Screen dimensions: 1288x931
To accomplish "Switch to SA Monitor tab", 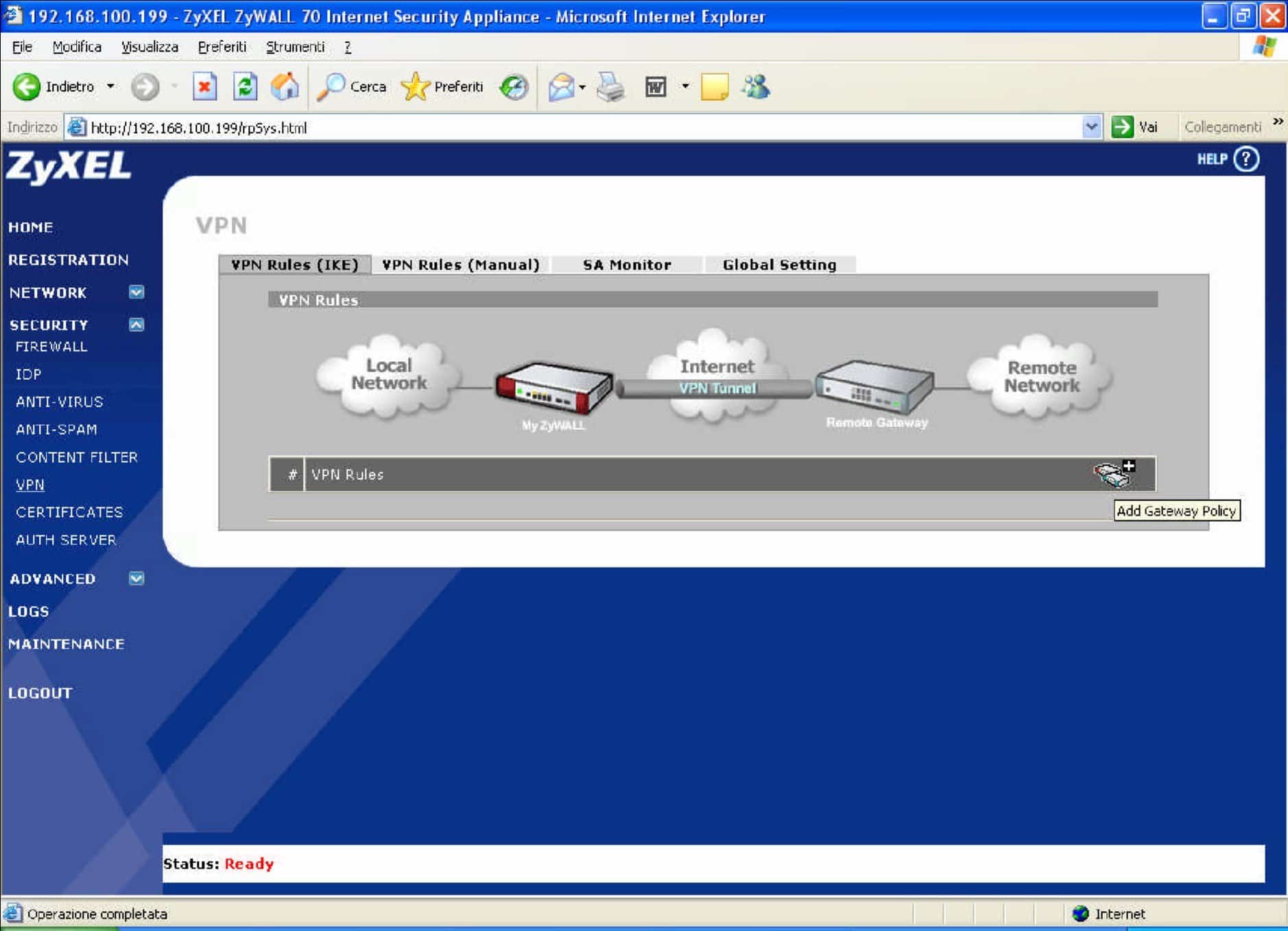I will coord(627,265).
